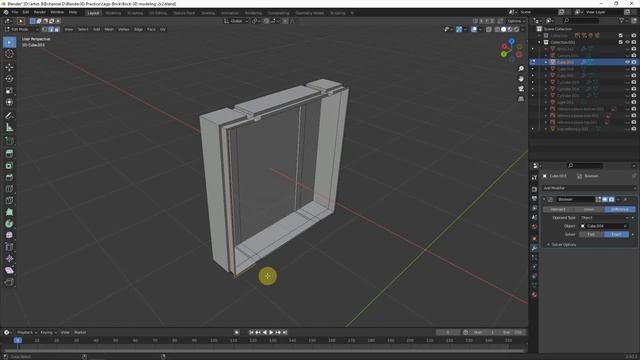Choose Intersect boolean operation
640x360 pixels.
coord(558,209)
